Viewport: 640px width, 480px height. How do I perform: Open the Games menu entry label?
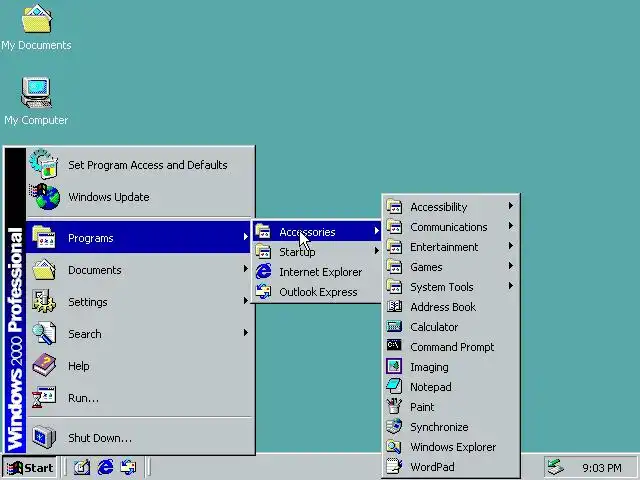(x=426, y=267)
